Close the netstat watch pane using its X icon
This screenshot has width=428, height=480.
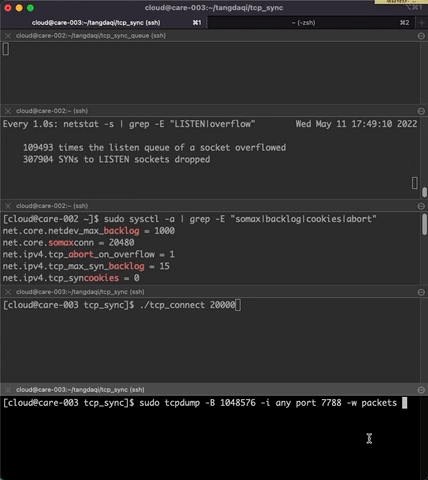tap(8, 111)
